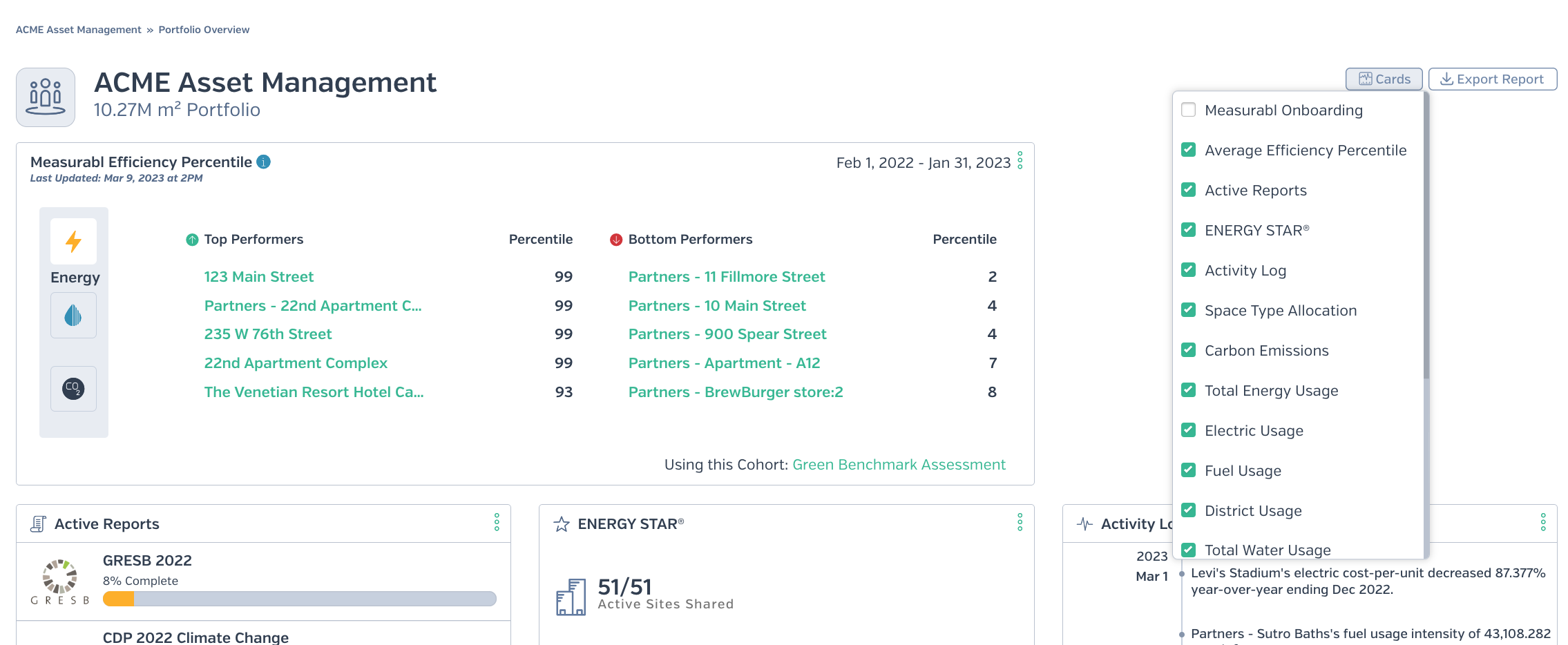Open ENERGY STAR card options menu
Screen dimensions: 1568x645
point(1020,523)
